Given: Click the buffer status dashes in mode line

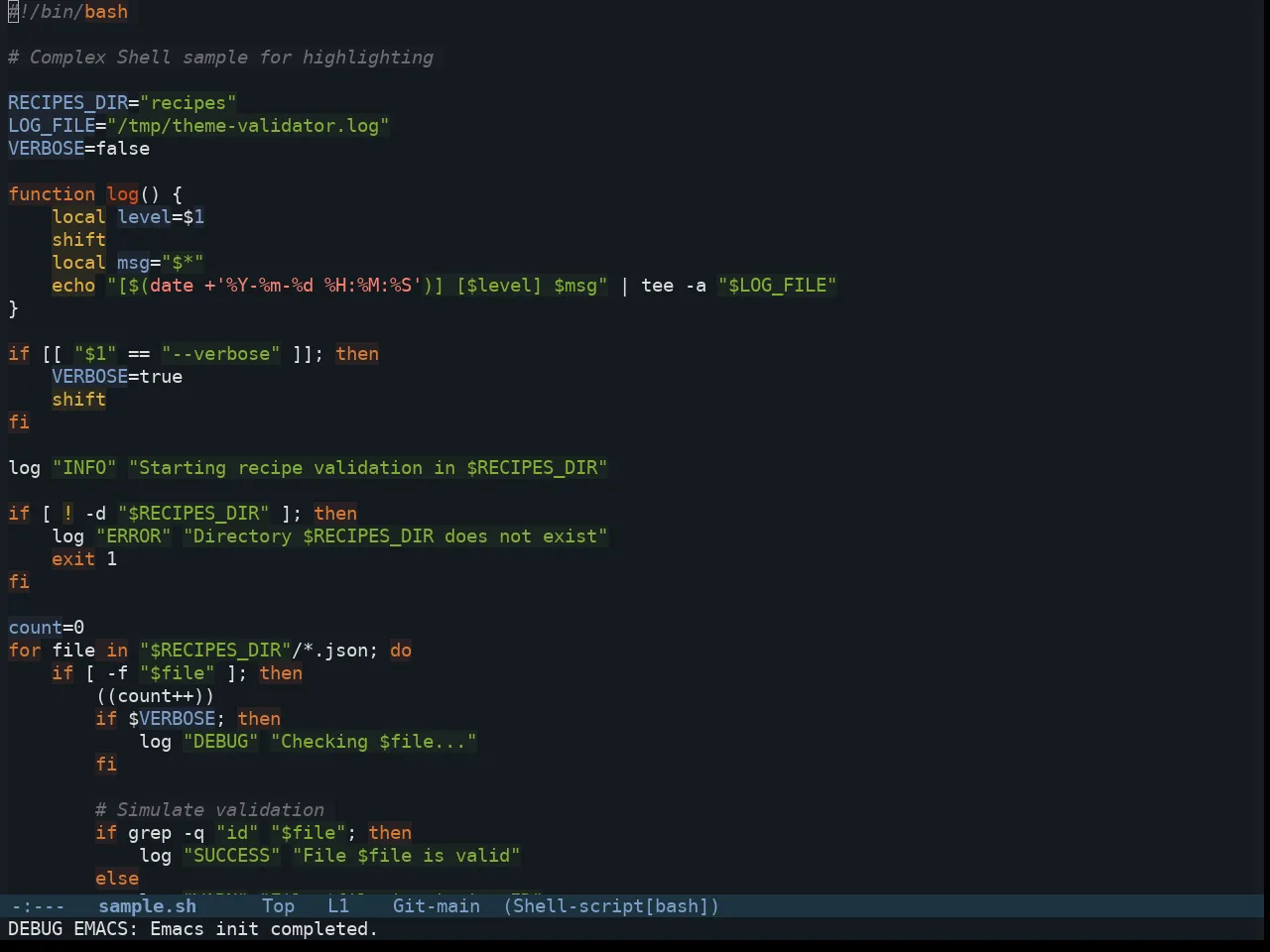Looking at the screenshot, I should 38,905.
